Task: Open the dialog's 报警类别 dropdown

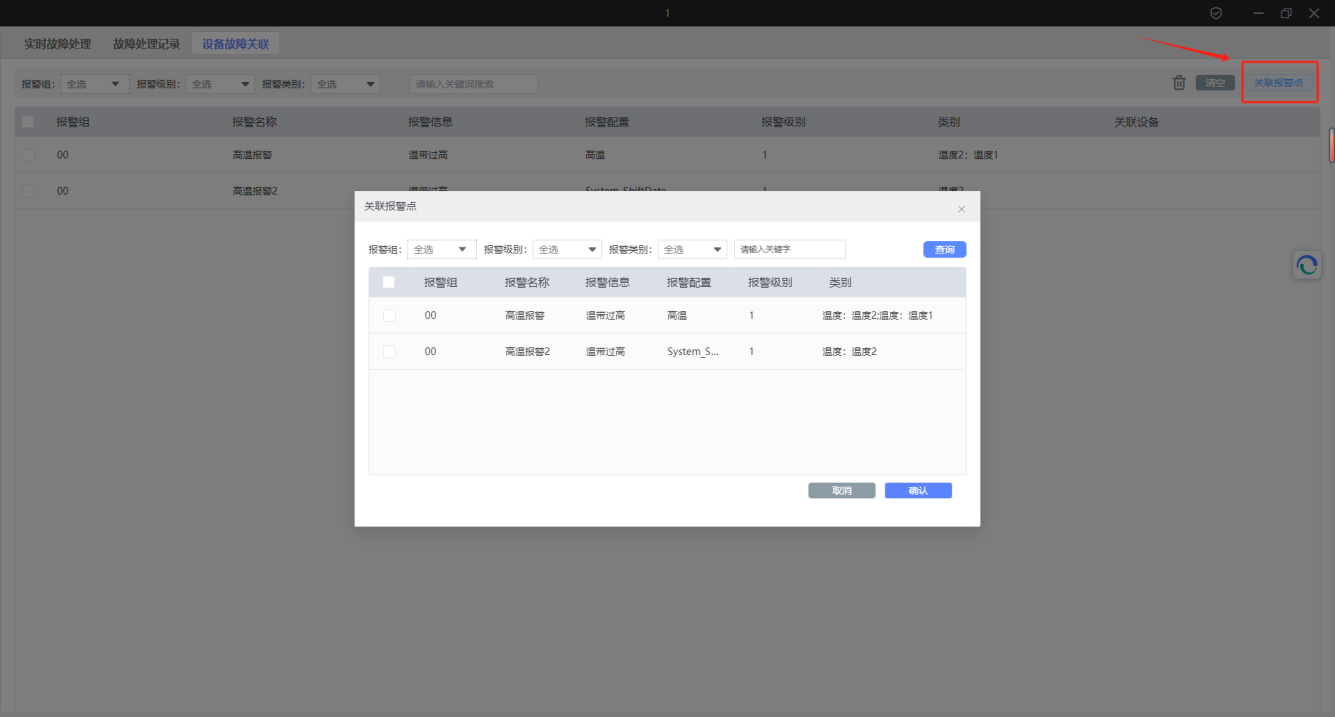Action: [691, 249]
